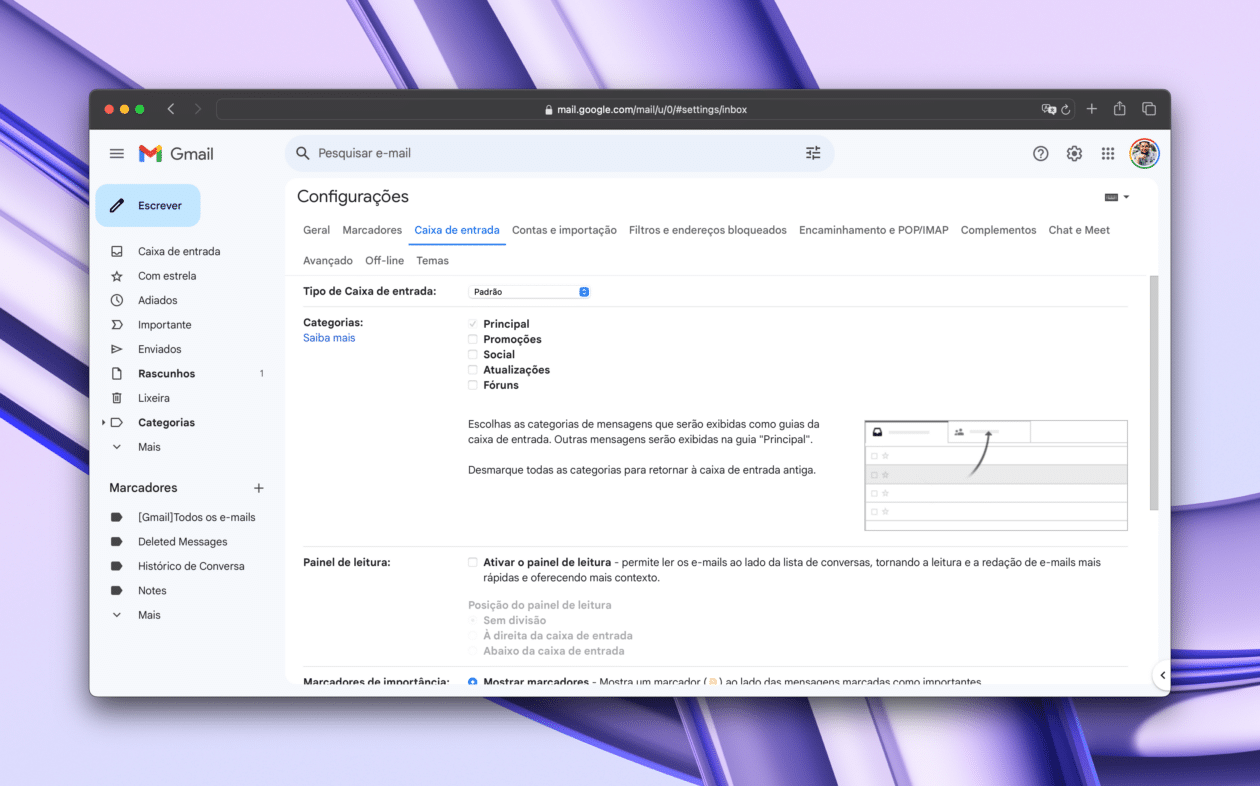Image resolution: width=1260 pixels, height=786 pixels.
Task: Click the translate icon in the address bar
Action: (1048, 110)
